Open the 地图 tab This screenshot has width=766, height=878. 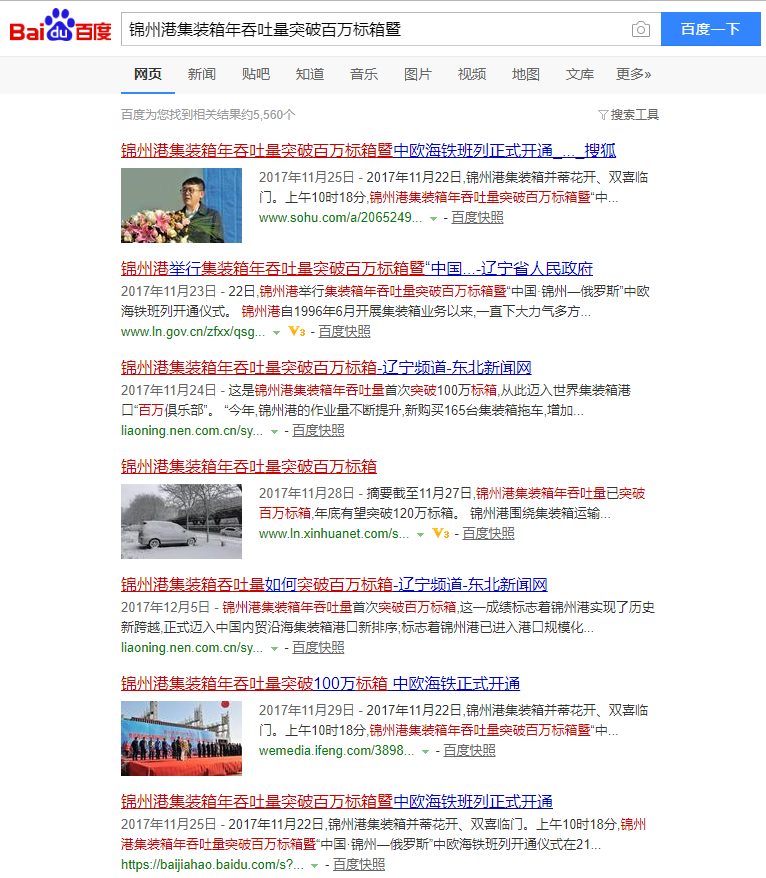coord(526,74)
